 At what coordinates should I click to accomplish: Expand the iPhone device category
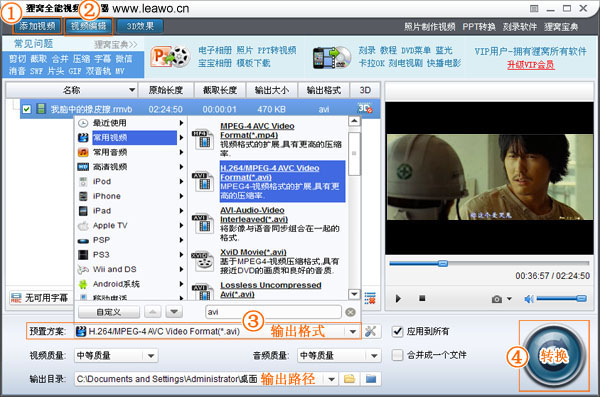click(x=130, y=196)
